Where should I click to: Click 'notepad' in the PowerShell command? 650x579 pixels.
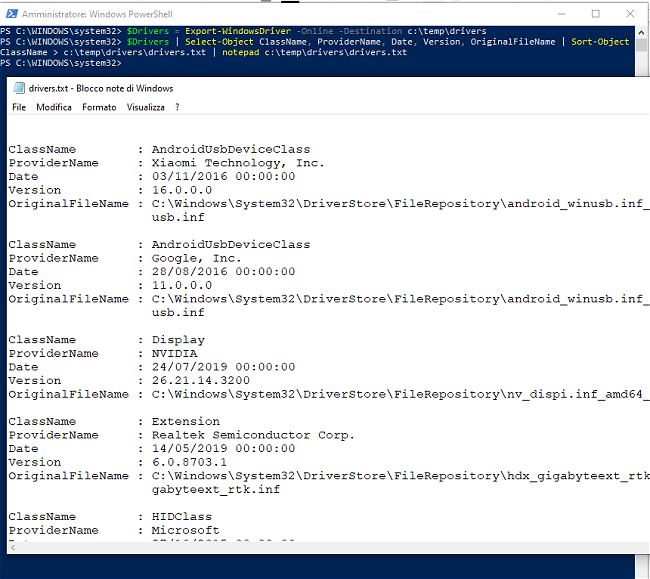[x=240, y=53]
